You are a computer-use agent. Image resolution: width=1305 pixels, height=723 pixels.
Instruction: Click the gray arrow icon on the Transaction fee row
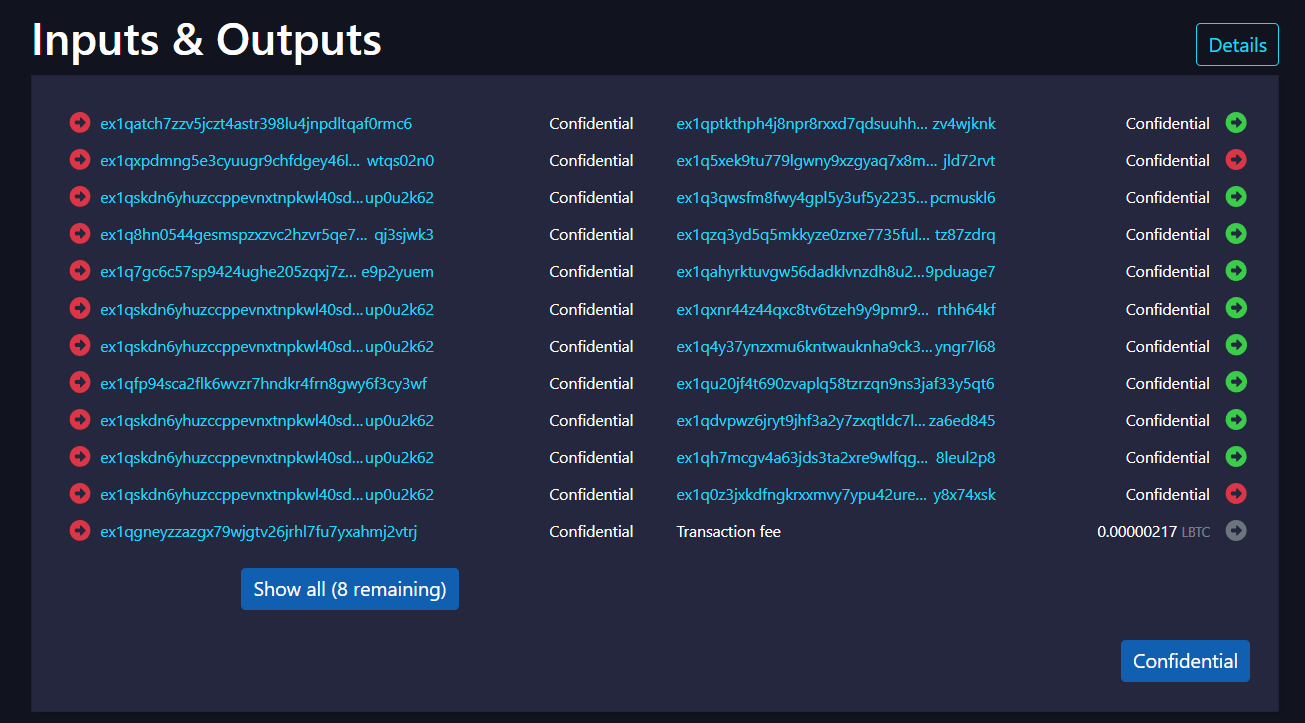[x=1236, y=531]
